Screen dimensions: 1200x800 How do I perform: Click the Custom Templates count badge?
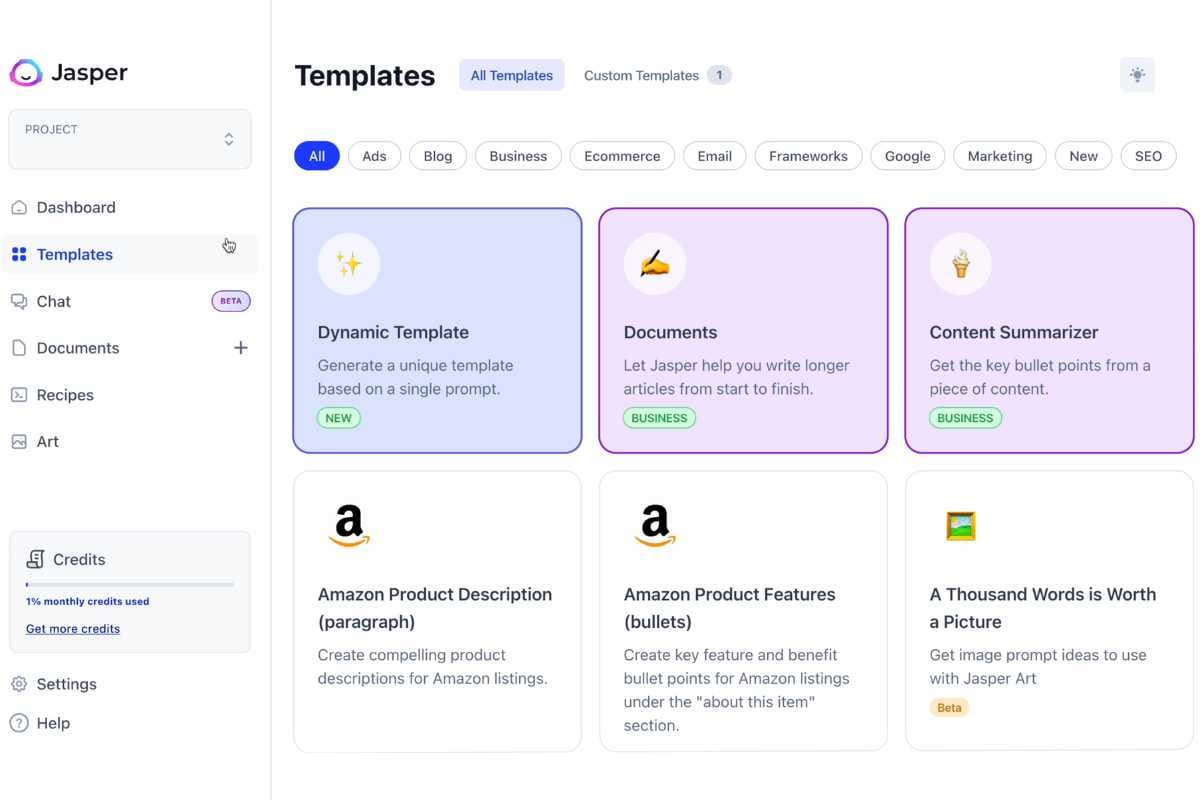point(719,75)
